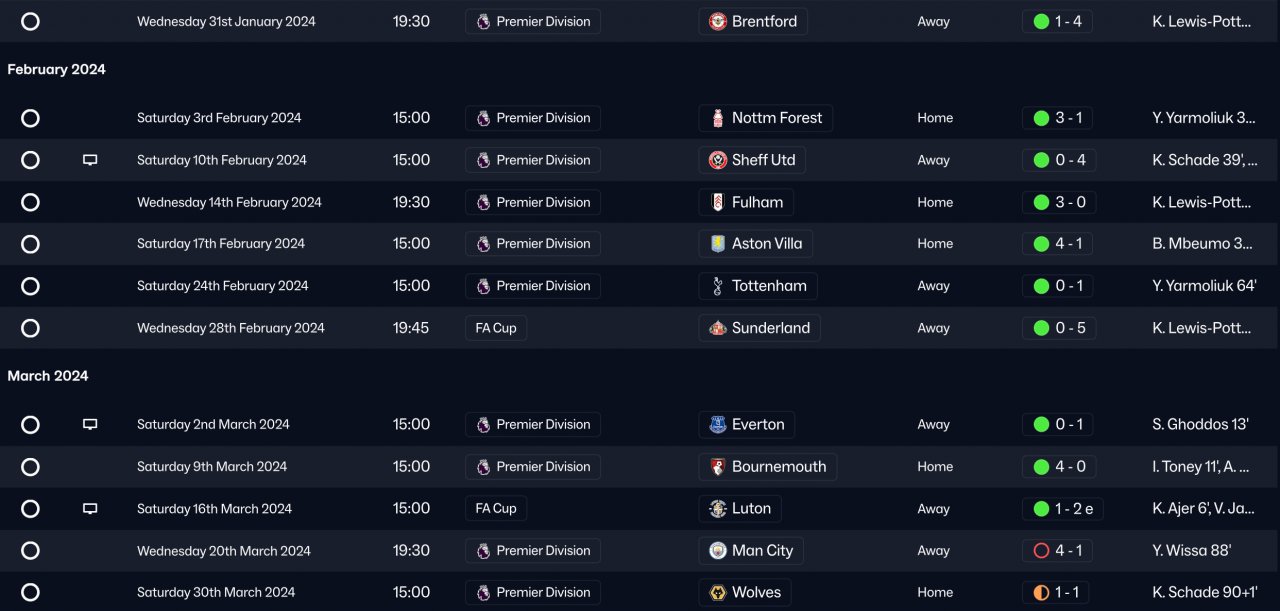Open the FA Cup tag for Sunderland match

click(496, 328)
